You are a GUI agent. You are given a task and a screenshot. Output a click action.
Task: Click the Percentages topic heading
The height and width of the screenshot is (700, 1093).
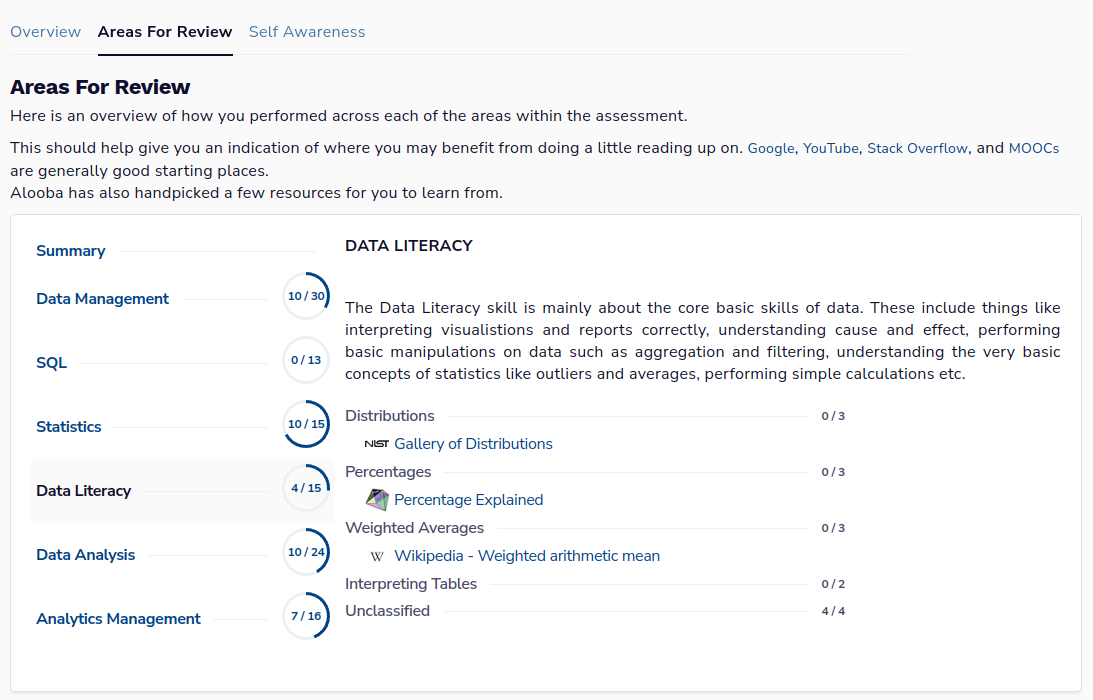[388, 472]
